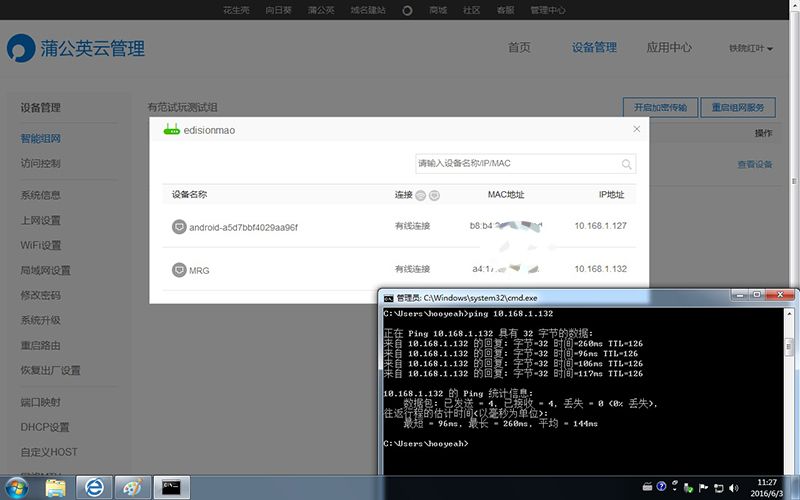Click the 重启组网服务 button
Image resolution: width=800 pixels, height=500 pixels.
738,108
